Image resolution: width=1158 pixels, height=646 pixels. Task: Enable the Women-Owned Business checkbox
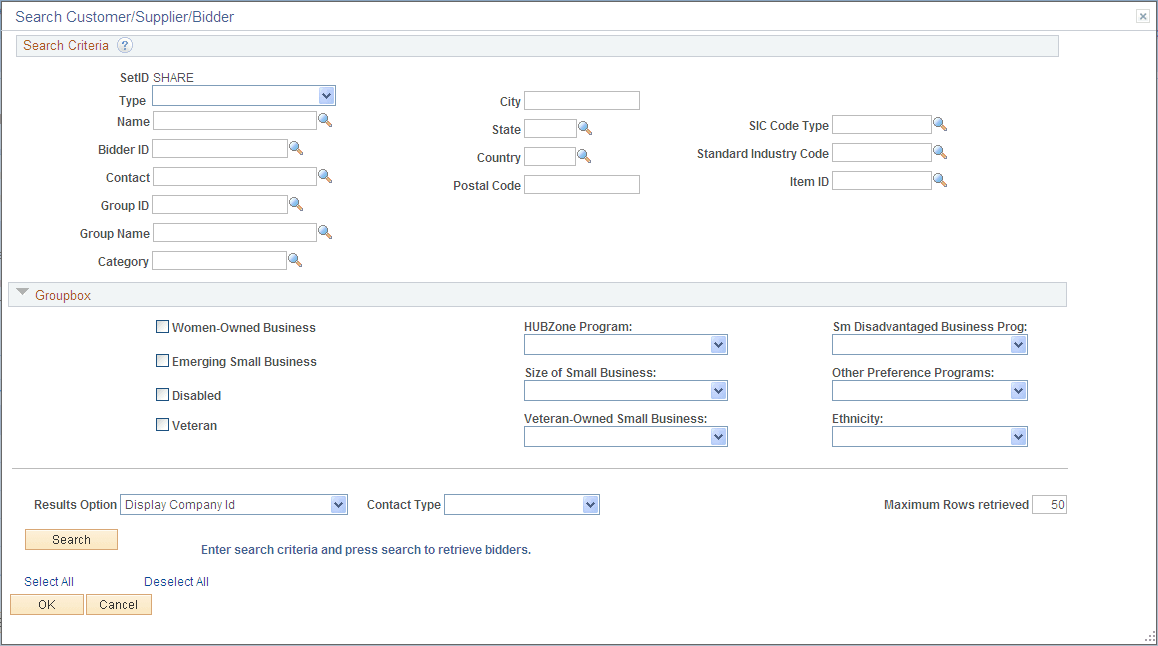[162, 326]
